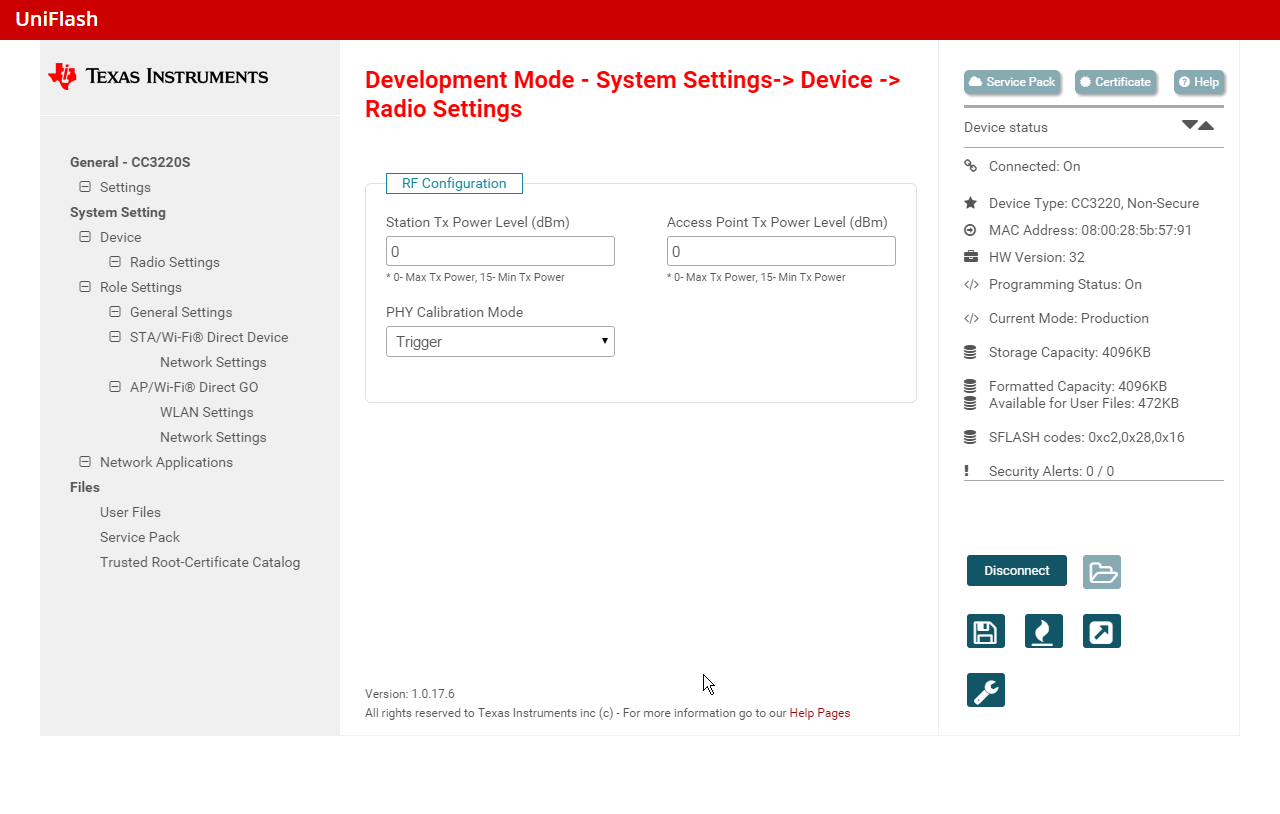Click the database icon beside Storage Capacity
The image size is (1280, 814).
point(970,352)
